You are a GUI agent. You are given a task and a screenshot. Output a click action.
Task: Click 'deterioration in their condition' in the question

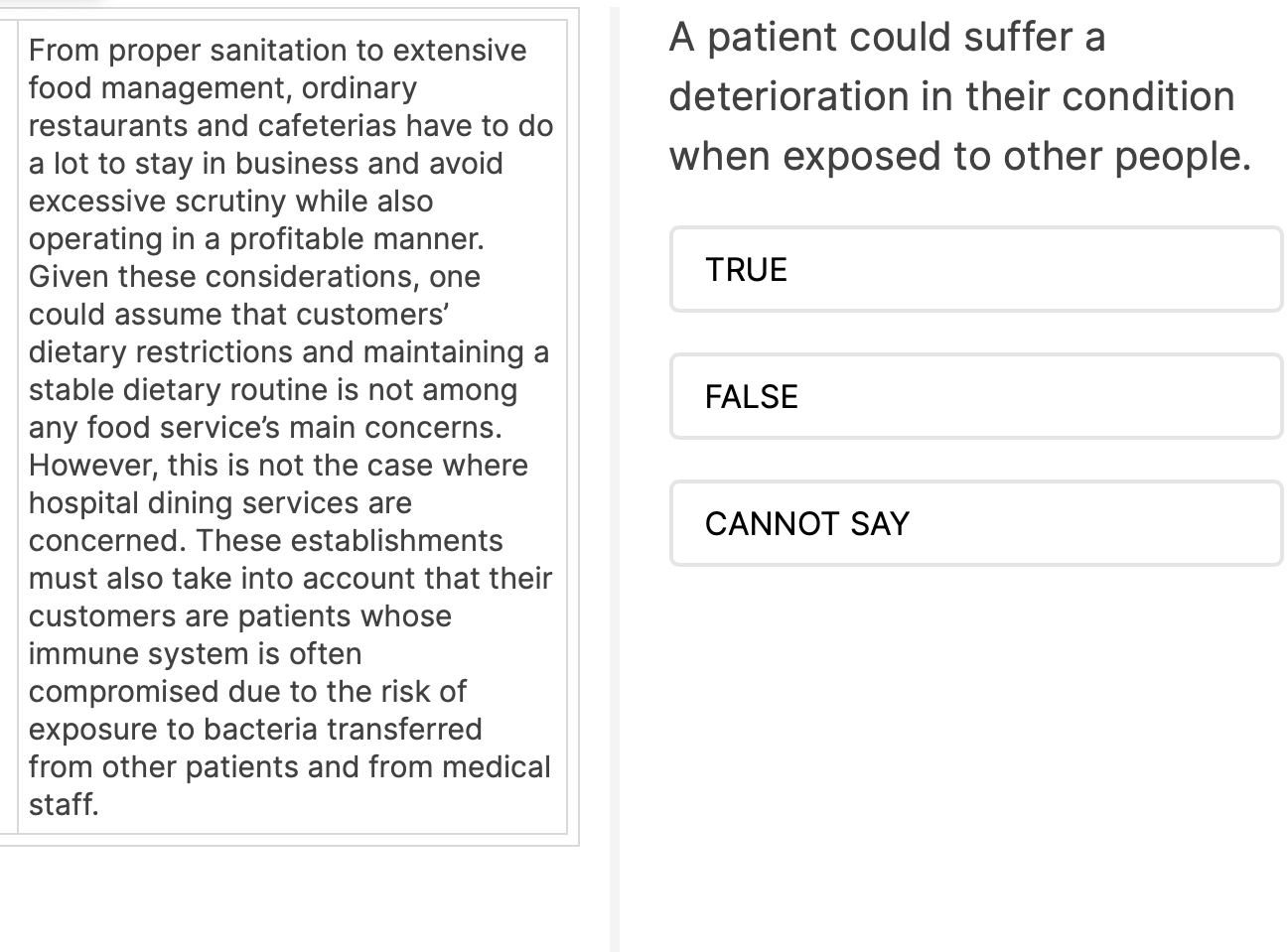(x=951, y=96)
